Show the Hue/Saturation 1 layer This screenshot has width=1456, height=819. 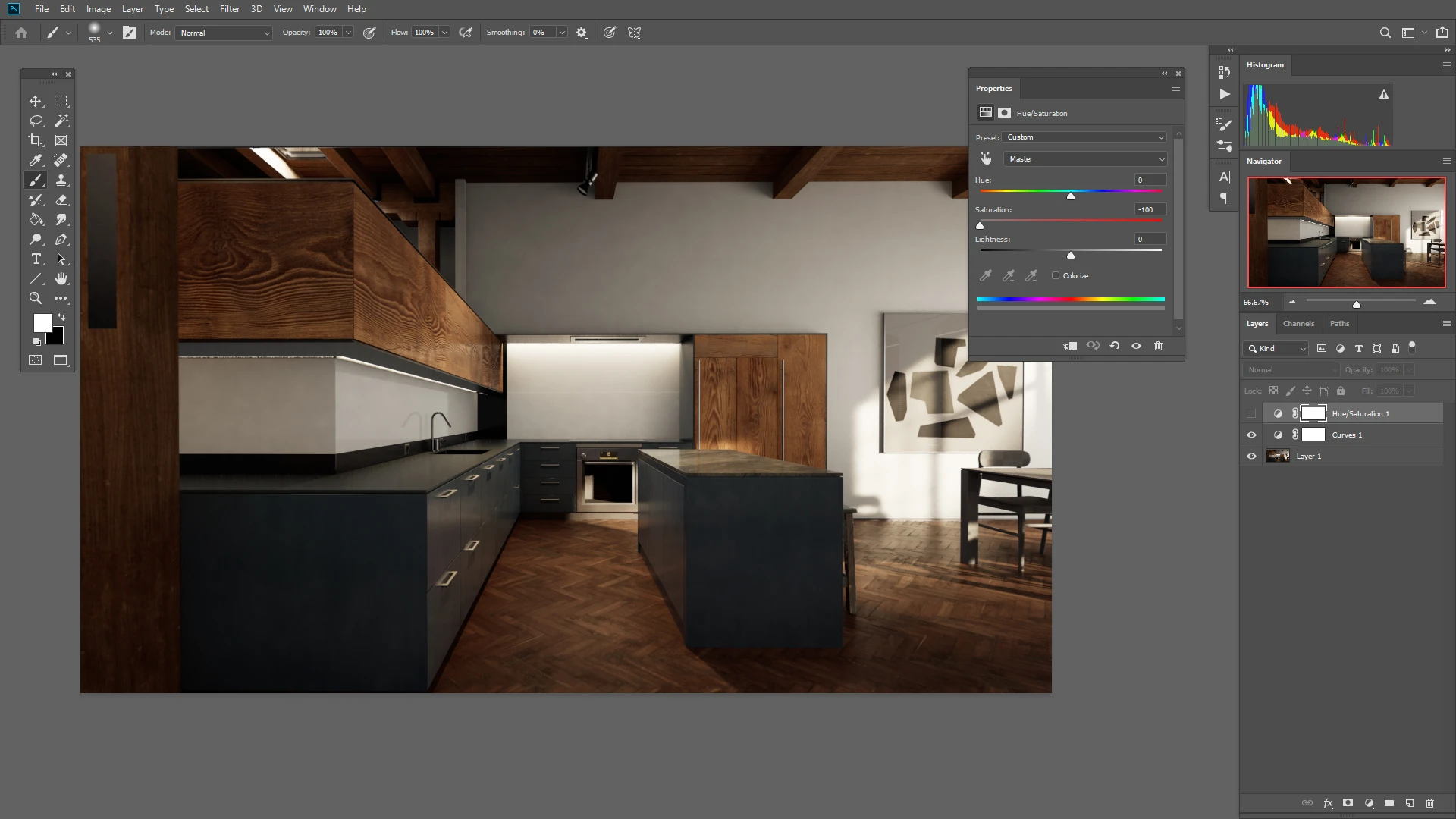coord(1251,413)
